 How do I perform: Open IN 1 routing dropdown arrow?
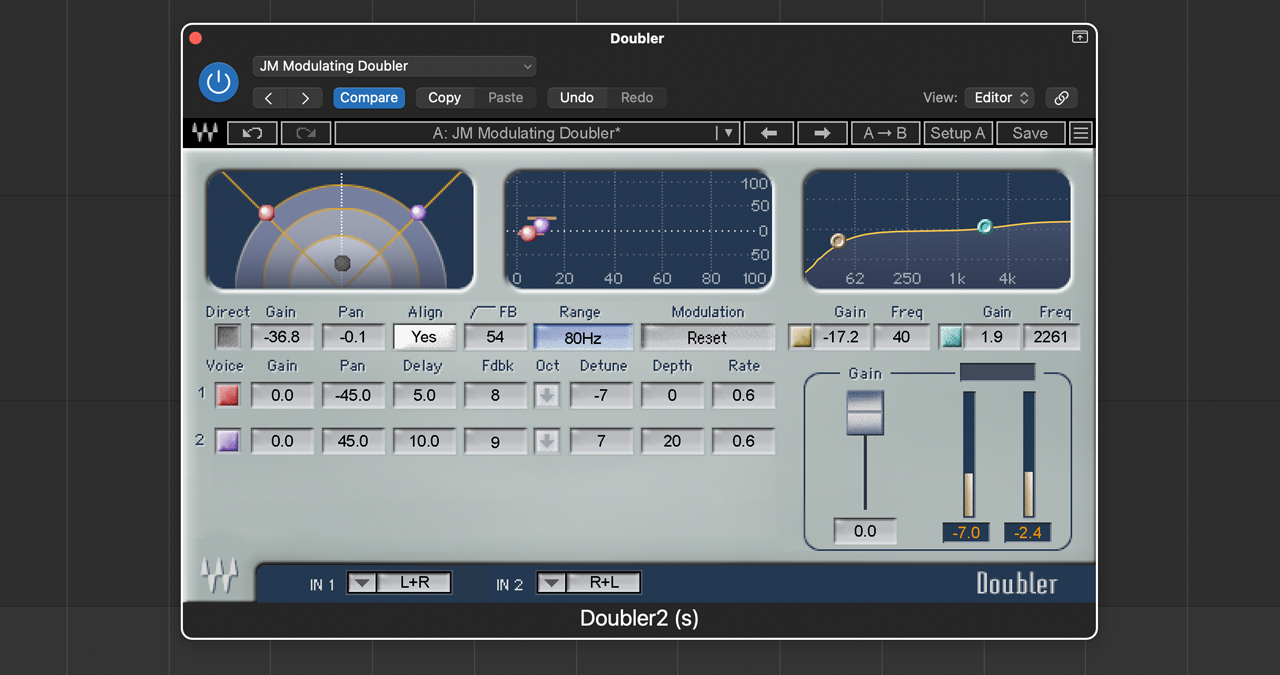point(362,583)
